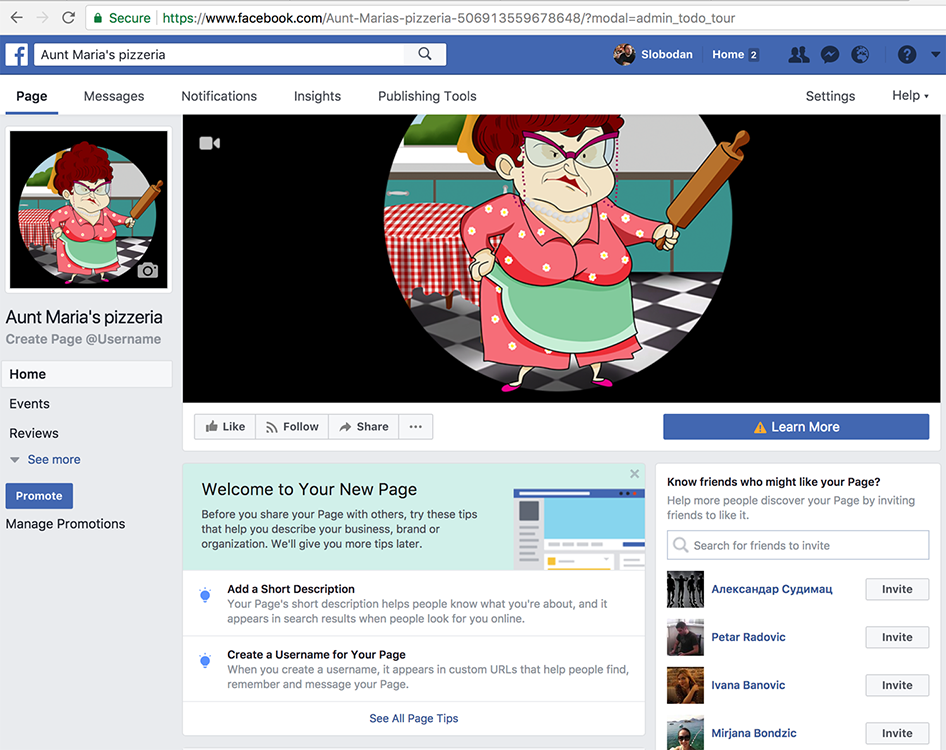Viewport: 946px width, 750px height.
Task: Click the video camera icon on cover
Action: 209,143
